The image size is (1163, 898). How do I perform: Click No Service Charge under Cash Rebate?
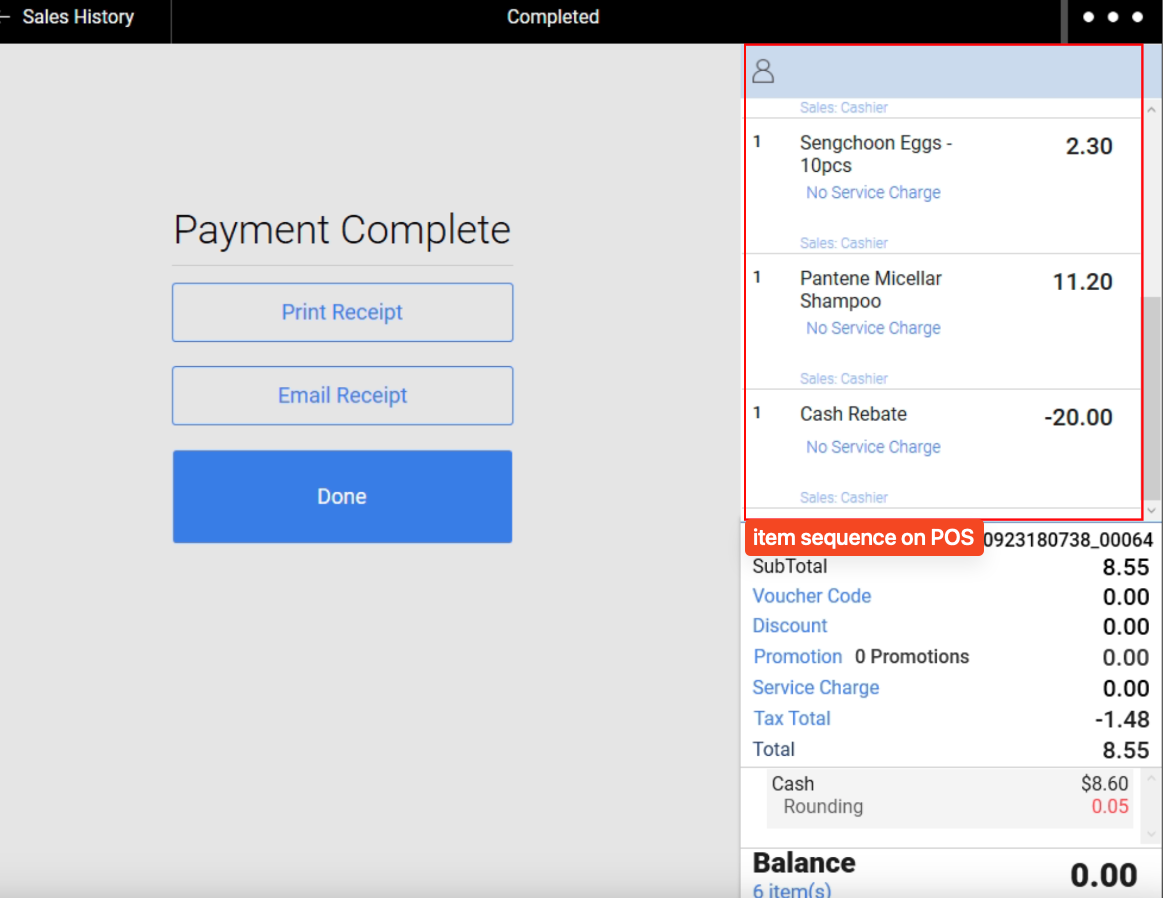point(873,447)
